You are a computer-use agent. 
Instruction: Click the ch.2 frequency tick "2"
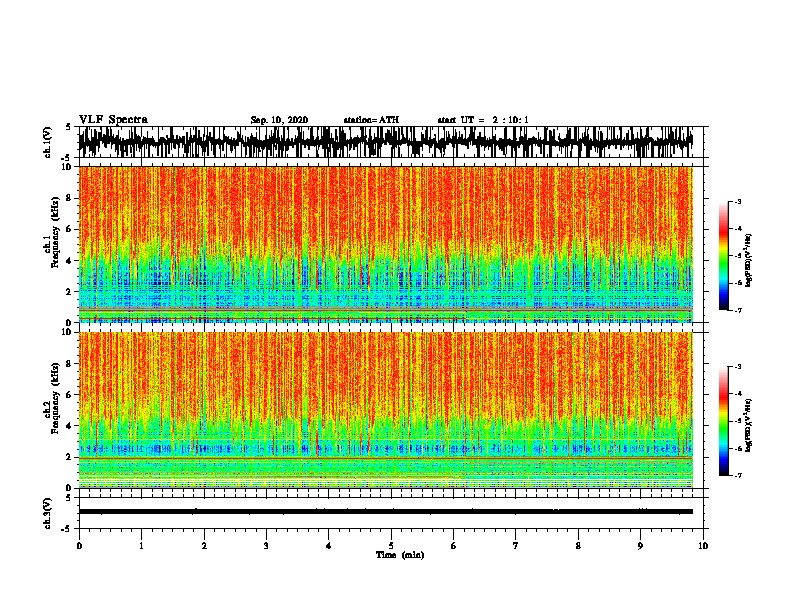(x=69, y=457)
